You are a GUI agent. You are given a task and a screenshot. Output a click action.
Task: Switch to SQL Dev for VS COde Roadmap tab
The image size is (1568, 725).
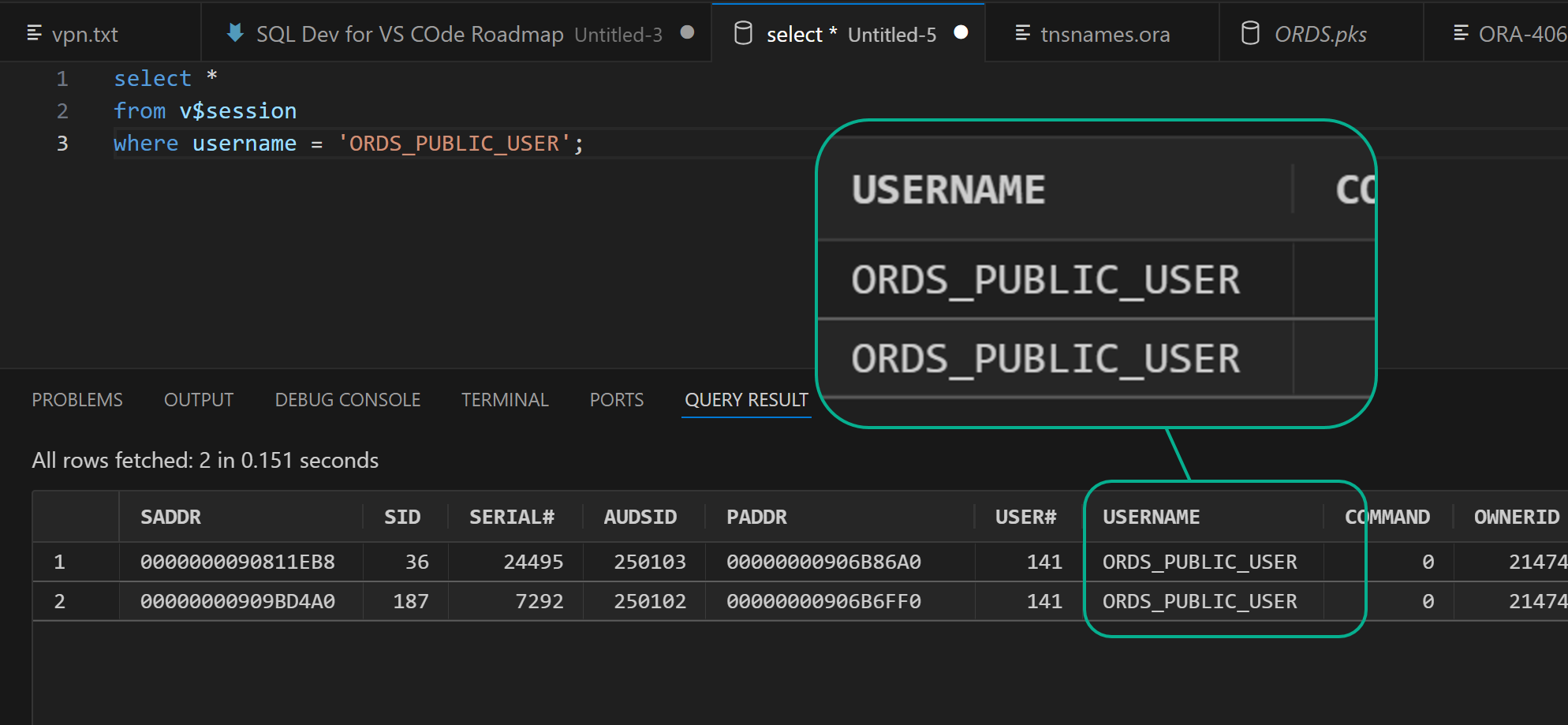(457, 34)
